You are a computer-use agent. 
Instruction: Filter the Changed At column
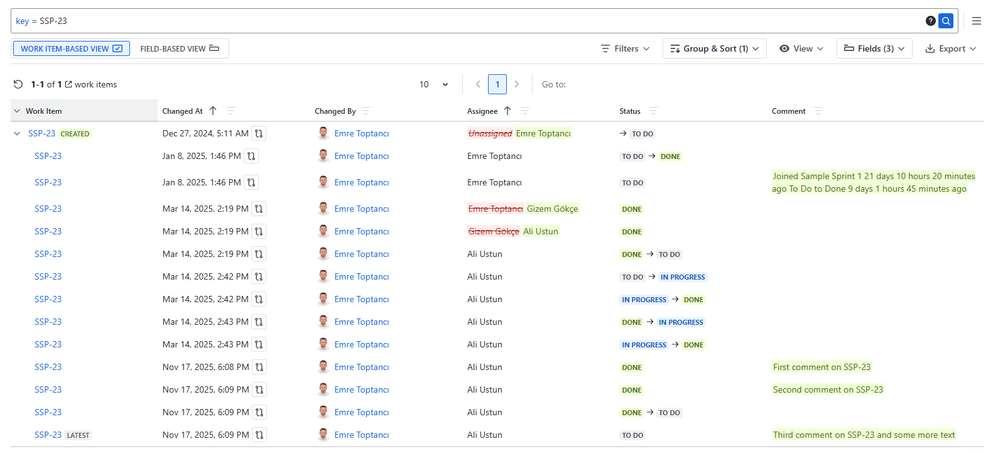[230, 111]
